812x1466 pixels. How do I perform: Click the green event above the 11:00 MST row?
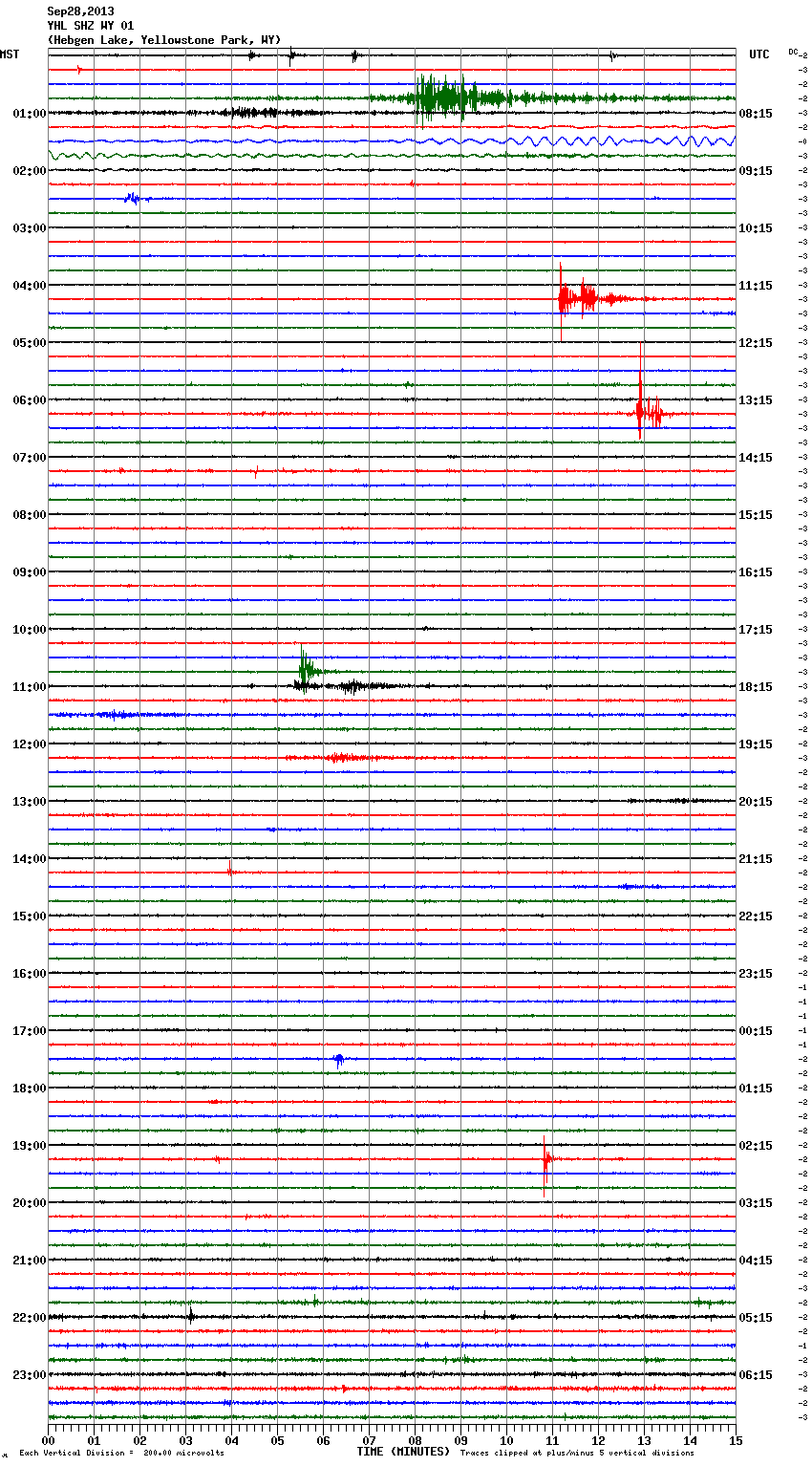click(308, 669)
